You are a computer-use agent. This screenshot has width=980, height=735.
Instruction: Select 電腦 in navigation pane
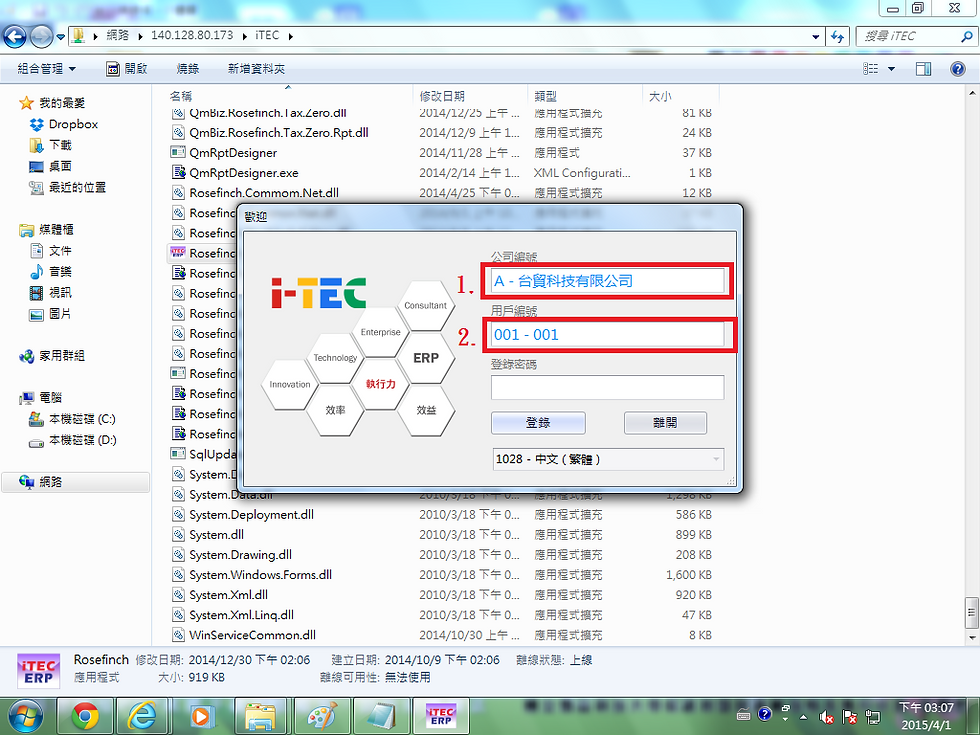[50, 398]
